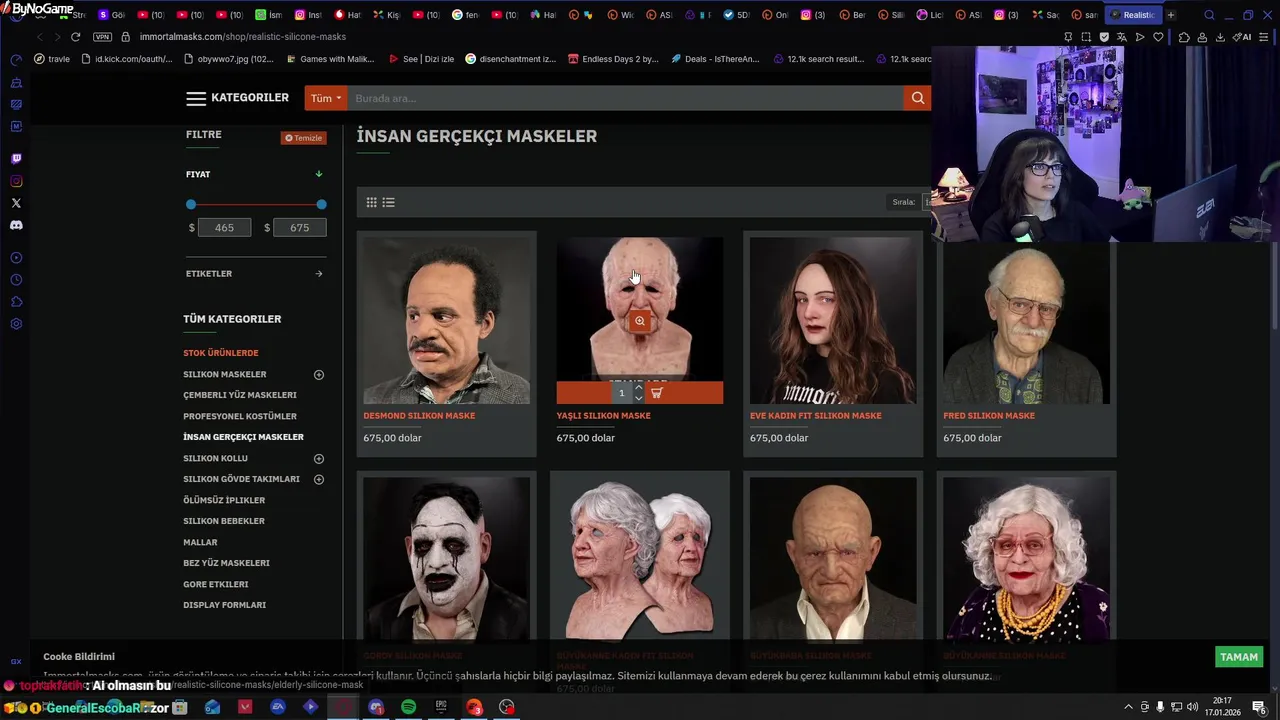
Task: Select Display Formları category
Action: coord(224,605)
